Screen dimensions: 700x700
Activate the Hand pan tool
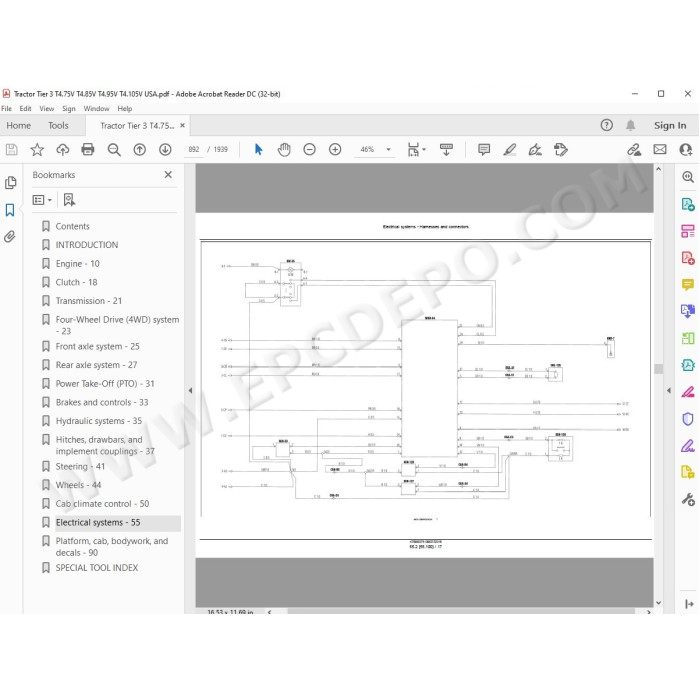click(284, 150)
